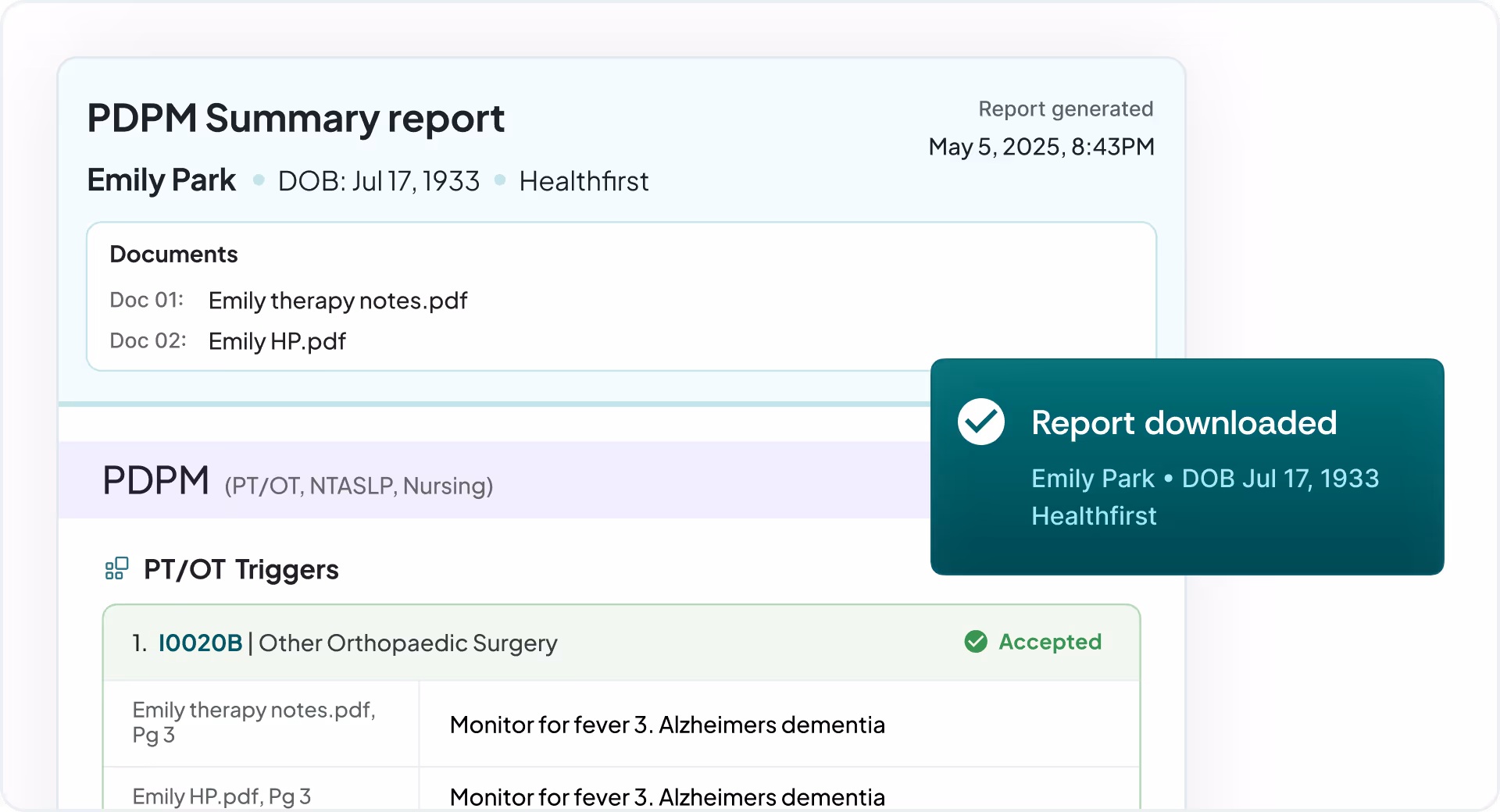Click first row Monitor for fever text

pyautogui.click(x=667, y=725)
